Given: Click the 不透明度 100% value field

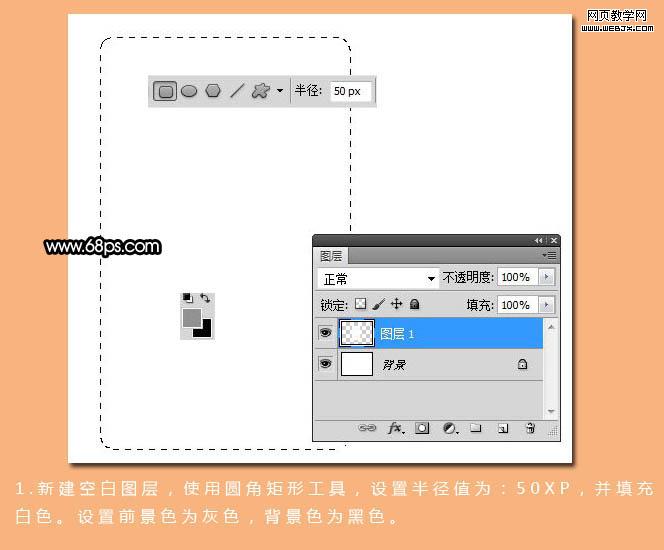Looking at the screenshot, I should (517, 277).
